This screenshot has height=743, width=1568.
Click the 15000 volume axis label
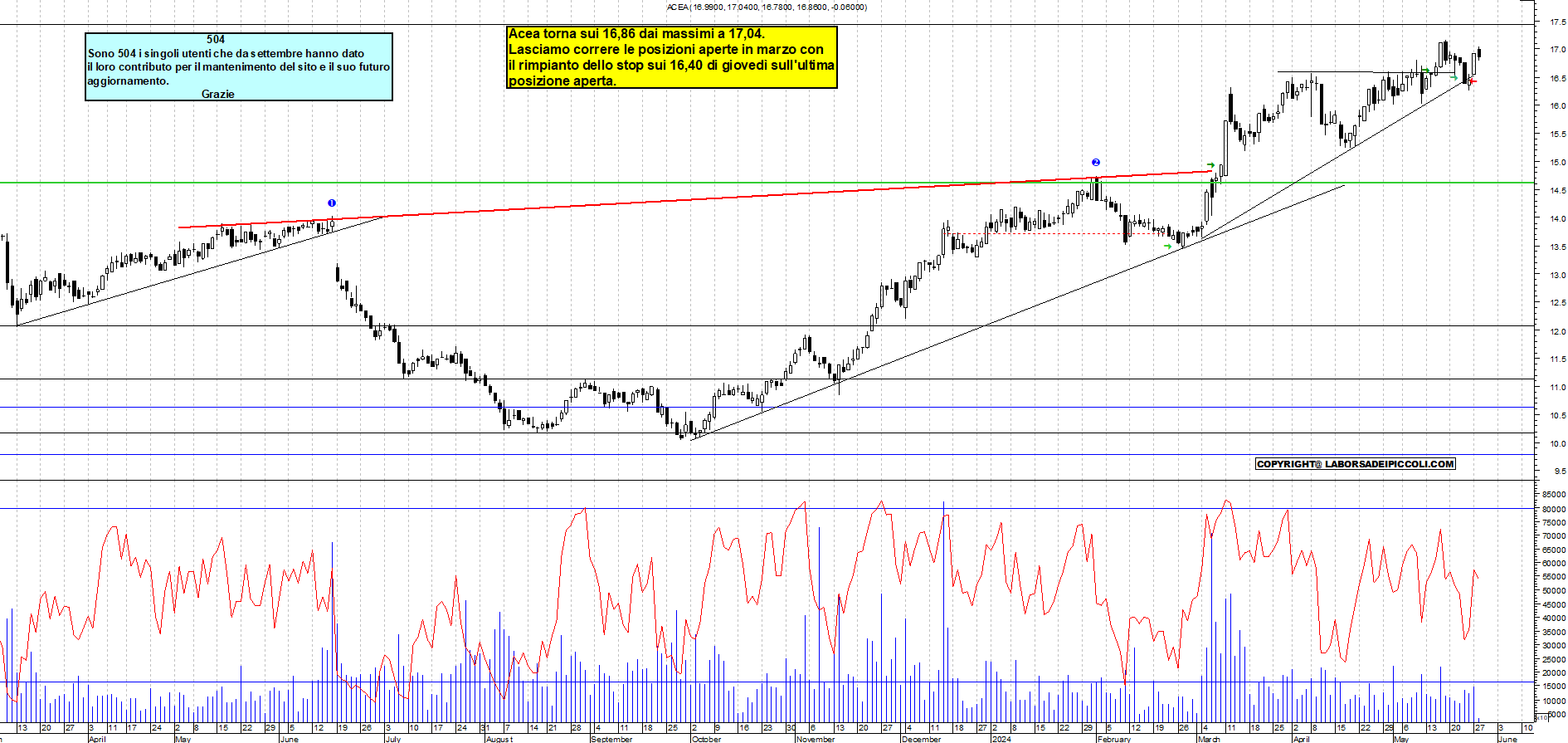(x=1554, y=687)
